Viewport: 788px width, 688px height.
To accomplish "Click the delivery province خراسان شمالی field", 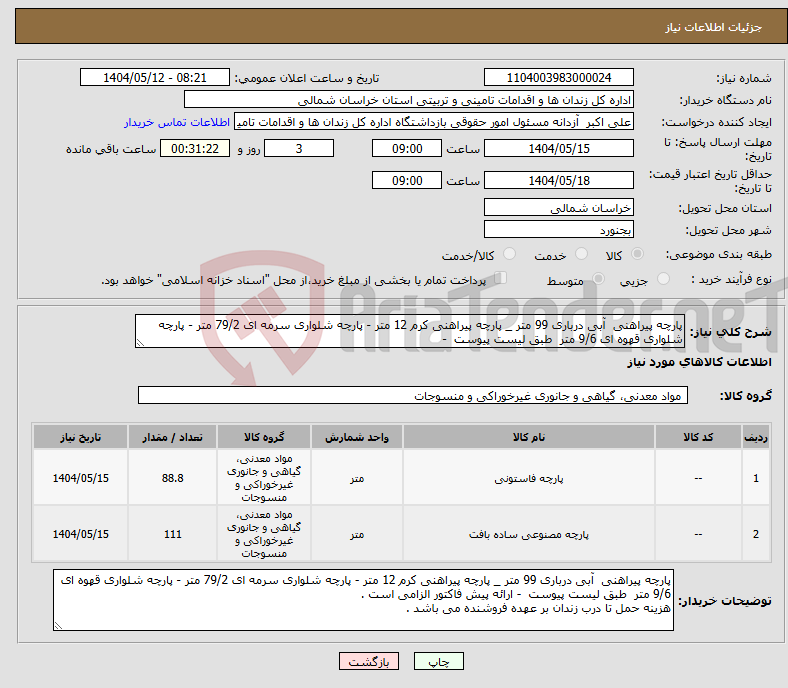I will (x=558, y=207).
